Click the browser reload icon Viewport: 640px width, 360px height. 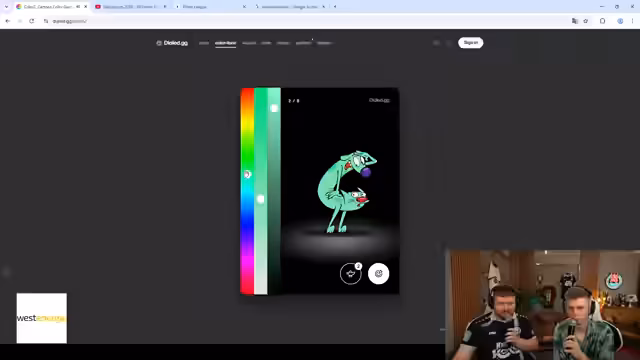(31, 21)
